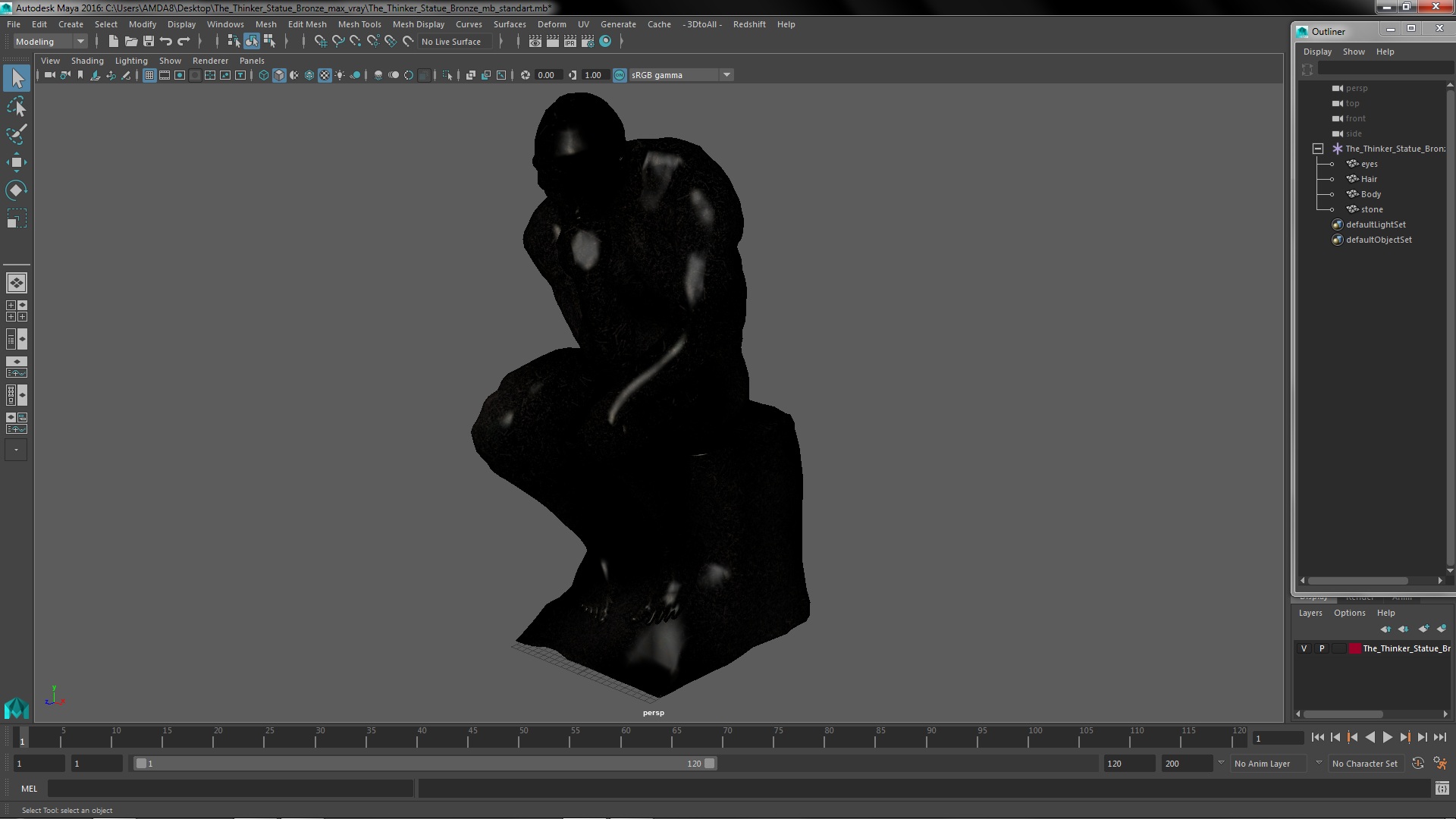This screenshot has height=819, width=1456.
Task: Open Script Editor icon
Action: click(1442, 789)
